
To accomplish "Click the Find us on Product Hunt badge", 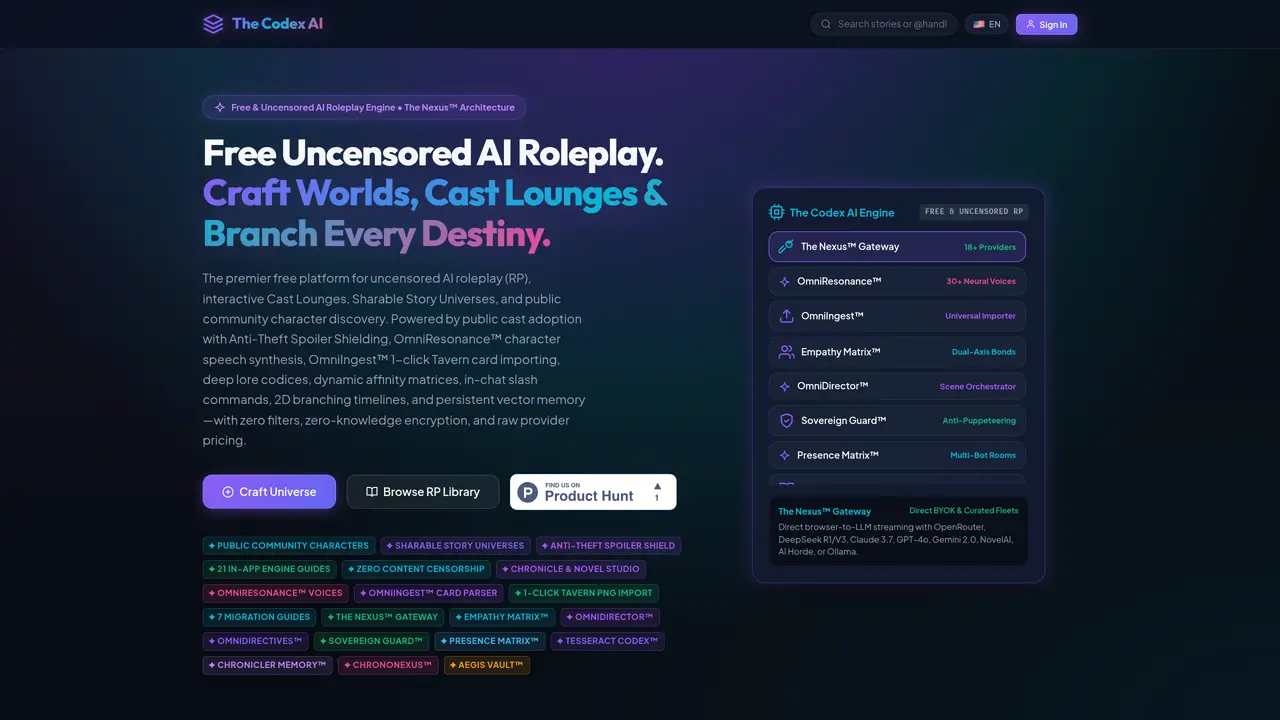I will pos(593,492).
